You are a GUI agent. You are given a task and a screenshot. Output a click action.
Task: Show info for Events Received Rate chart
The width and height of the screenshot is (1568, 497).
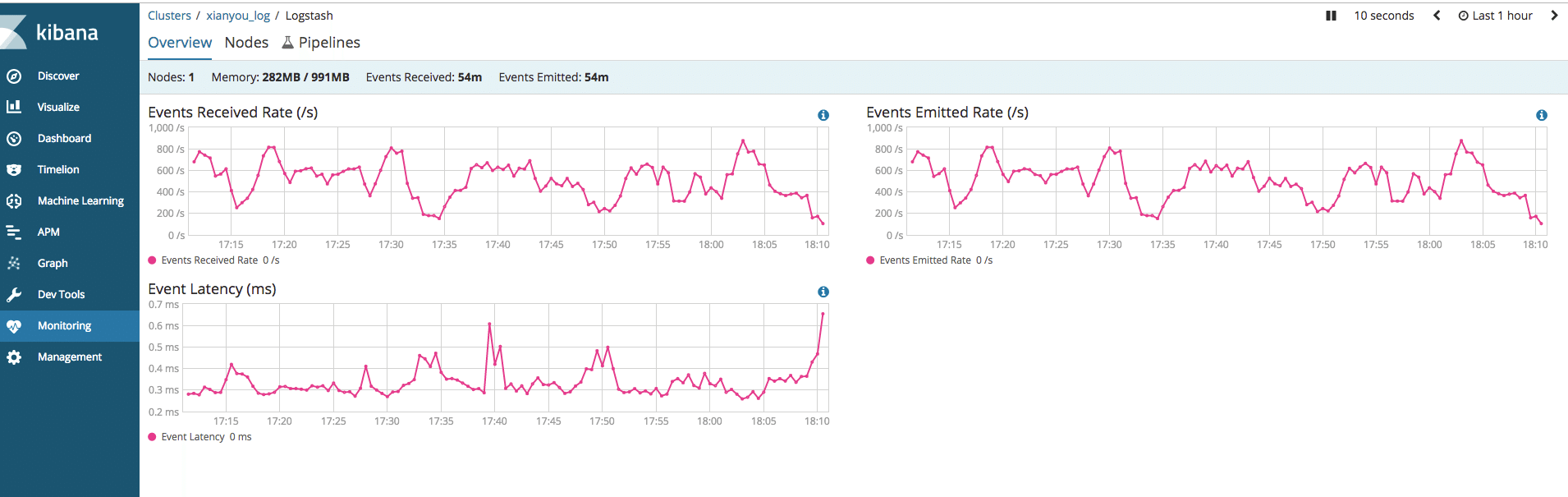tap(823, 115)
